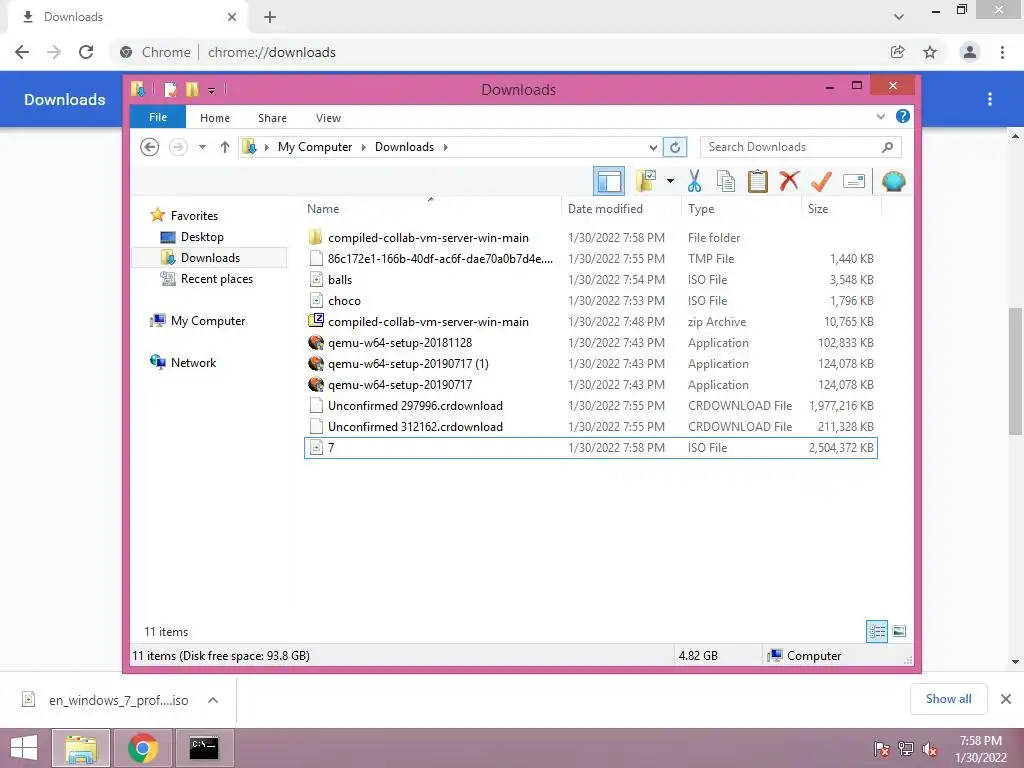Open Chrome profile avatar icon
The image size is (1024, 768).
[x=970, y=52]
